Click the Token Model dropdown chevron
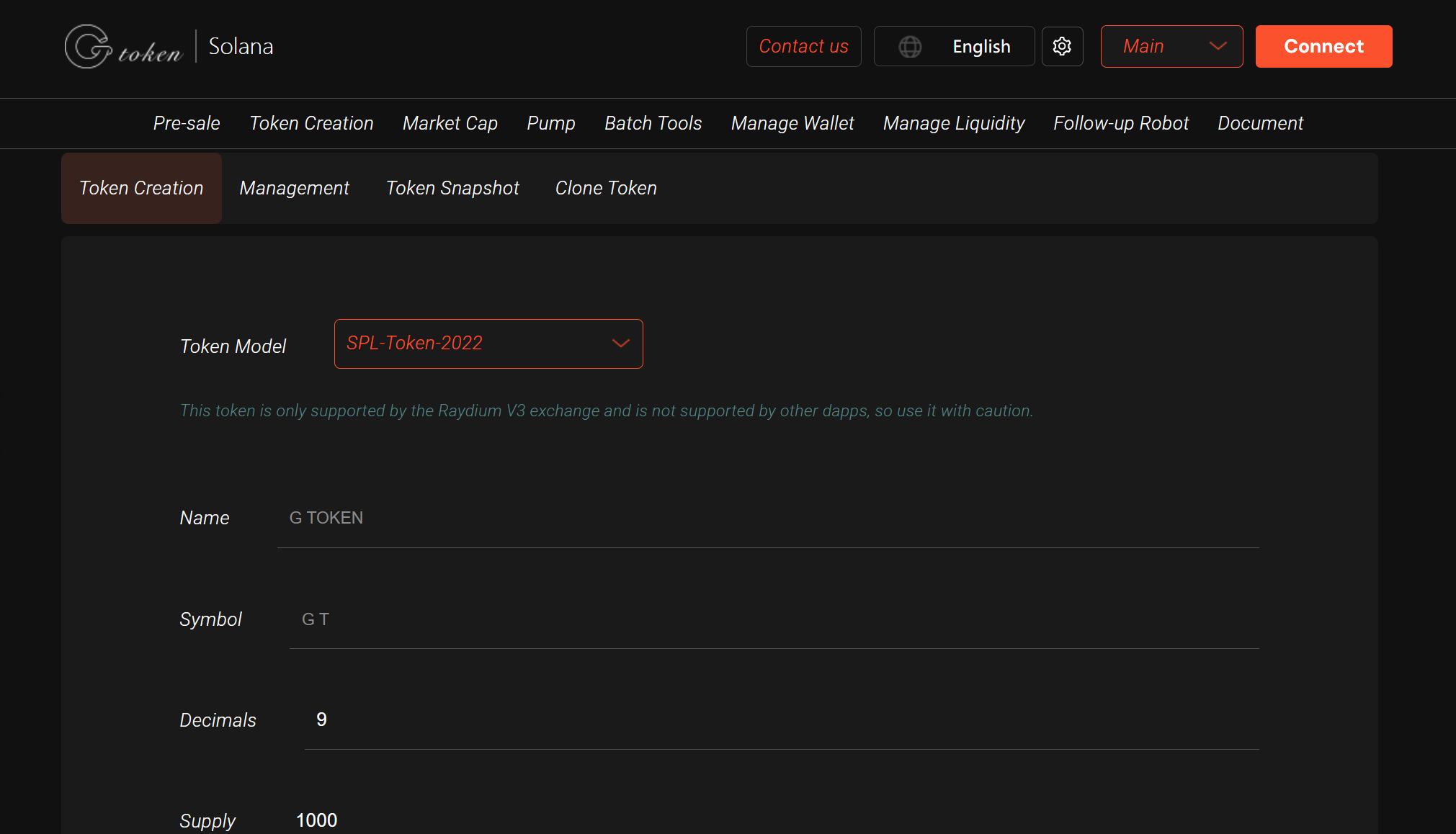Screen dimensions: 1456x834 (620, 344)
